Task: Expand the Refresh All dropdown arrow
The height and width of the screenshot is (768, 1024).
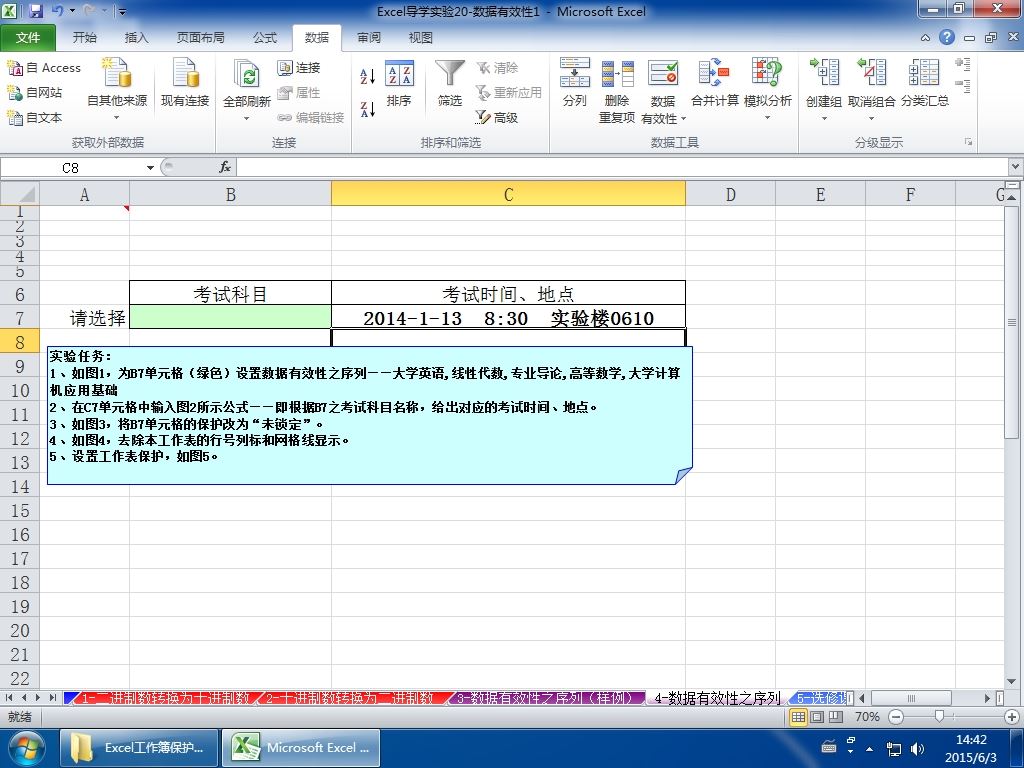Action: pyautogui.click(x=247, y=119)
